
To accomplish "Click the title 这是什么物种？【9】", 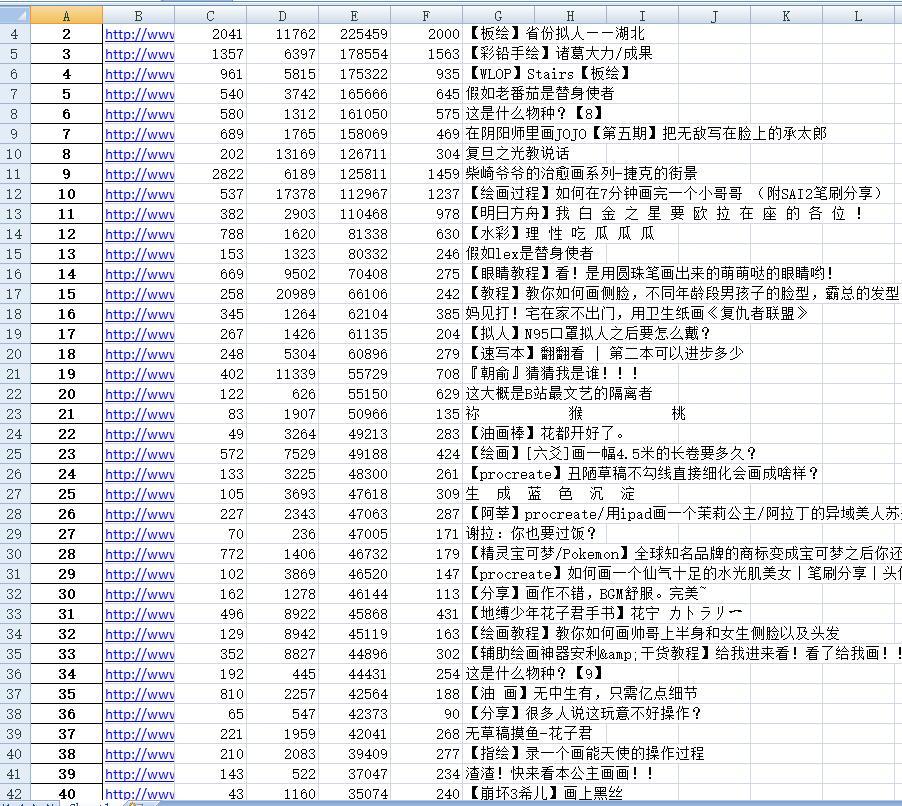I will [534, 673].
